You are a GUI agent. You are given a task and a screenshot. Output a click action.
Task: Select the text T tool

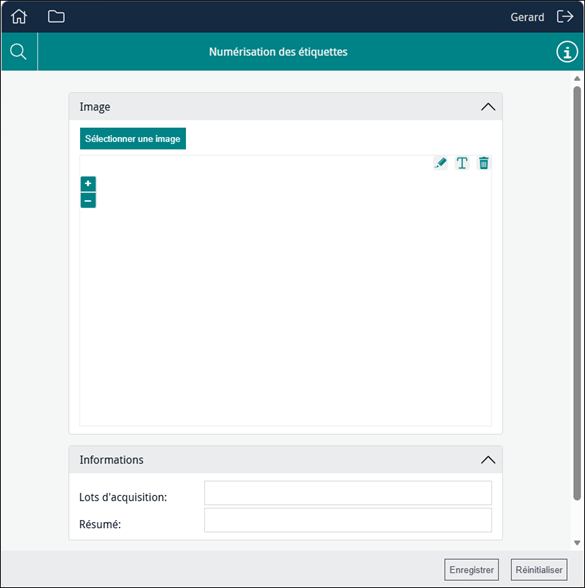coord(462,163)
